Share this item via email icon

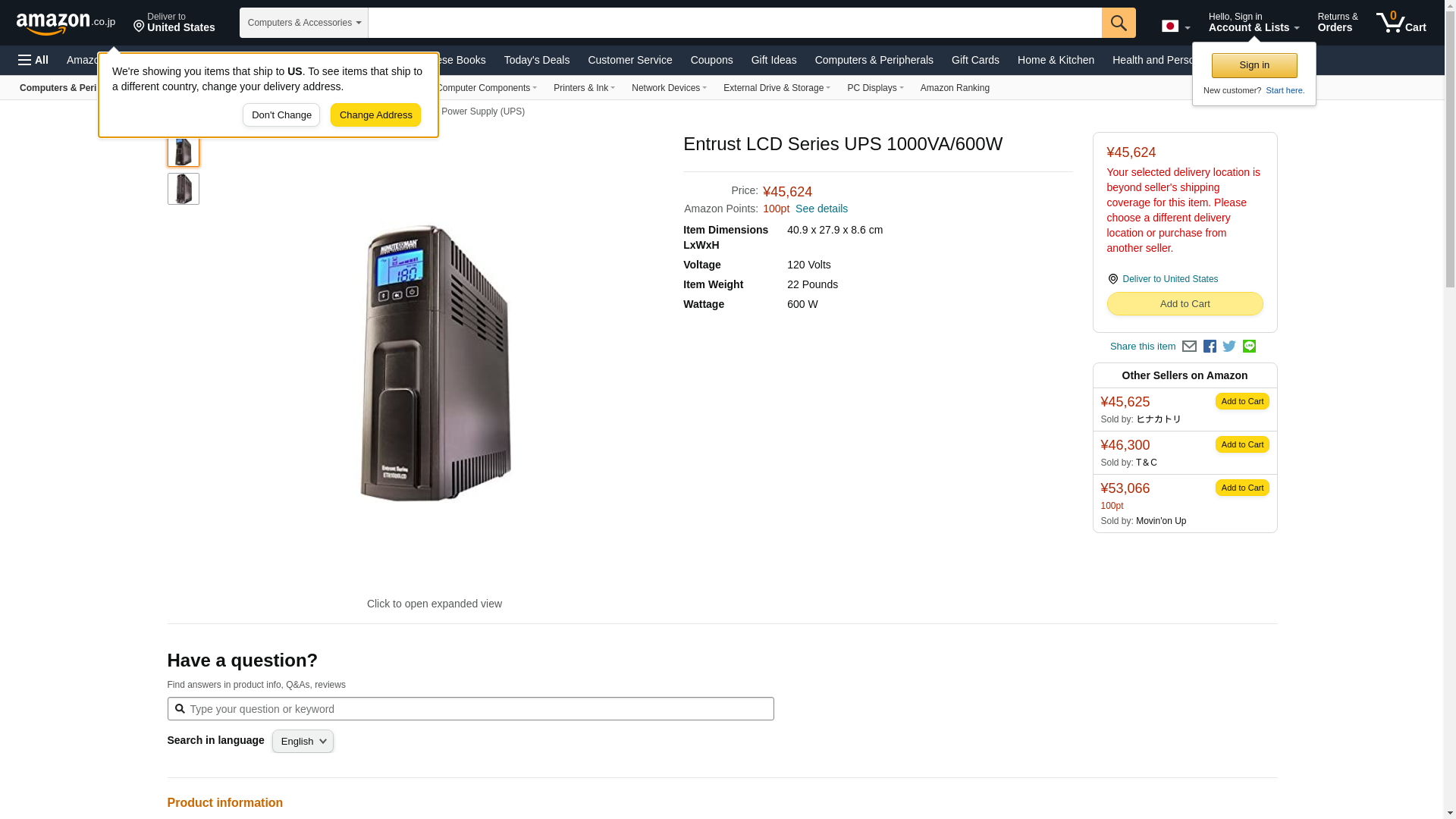point(1189,347)
